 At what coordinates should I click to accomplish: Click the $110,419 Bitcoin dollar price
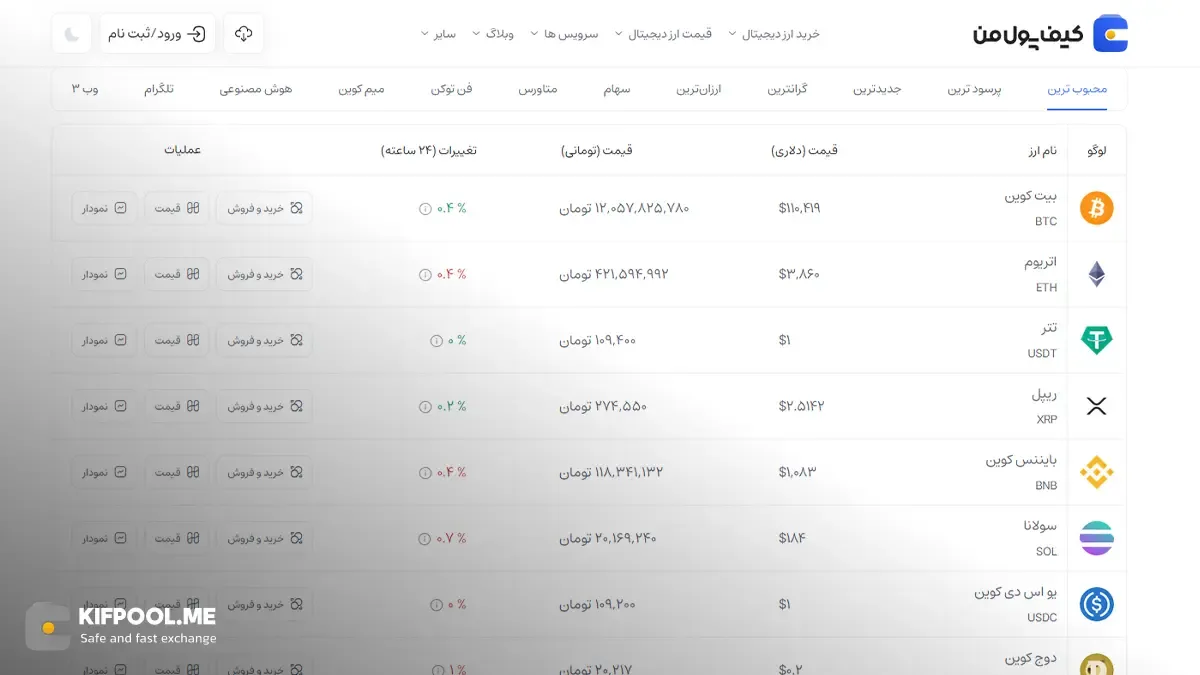pyautogui.click(x=799, y=208)
